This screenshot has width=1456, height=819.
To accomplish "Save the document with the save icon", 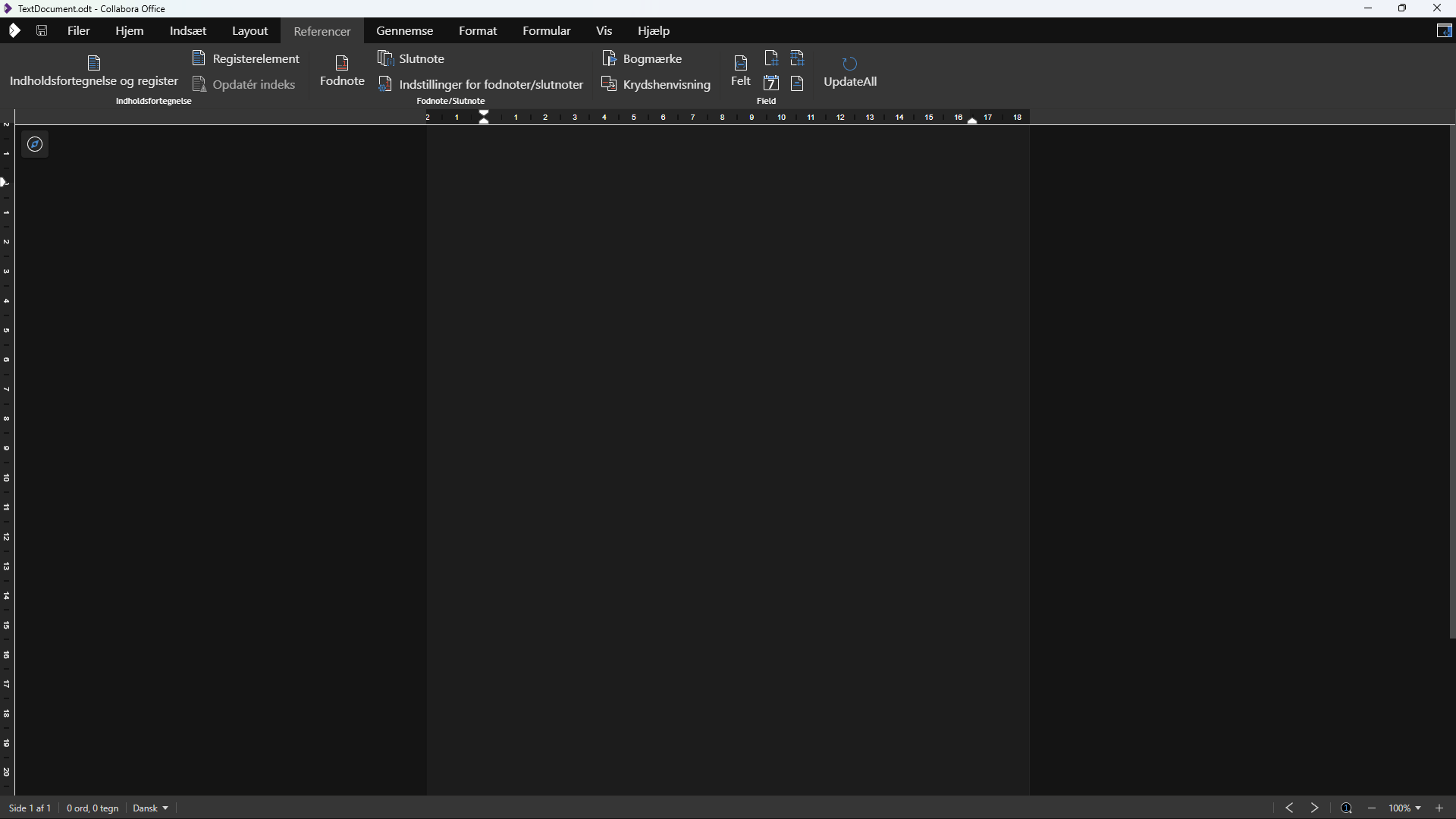I will pos(42,30).
